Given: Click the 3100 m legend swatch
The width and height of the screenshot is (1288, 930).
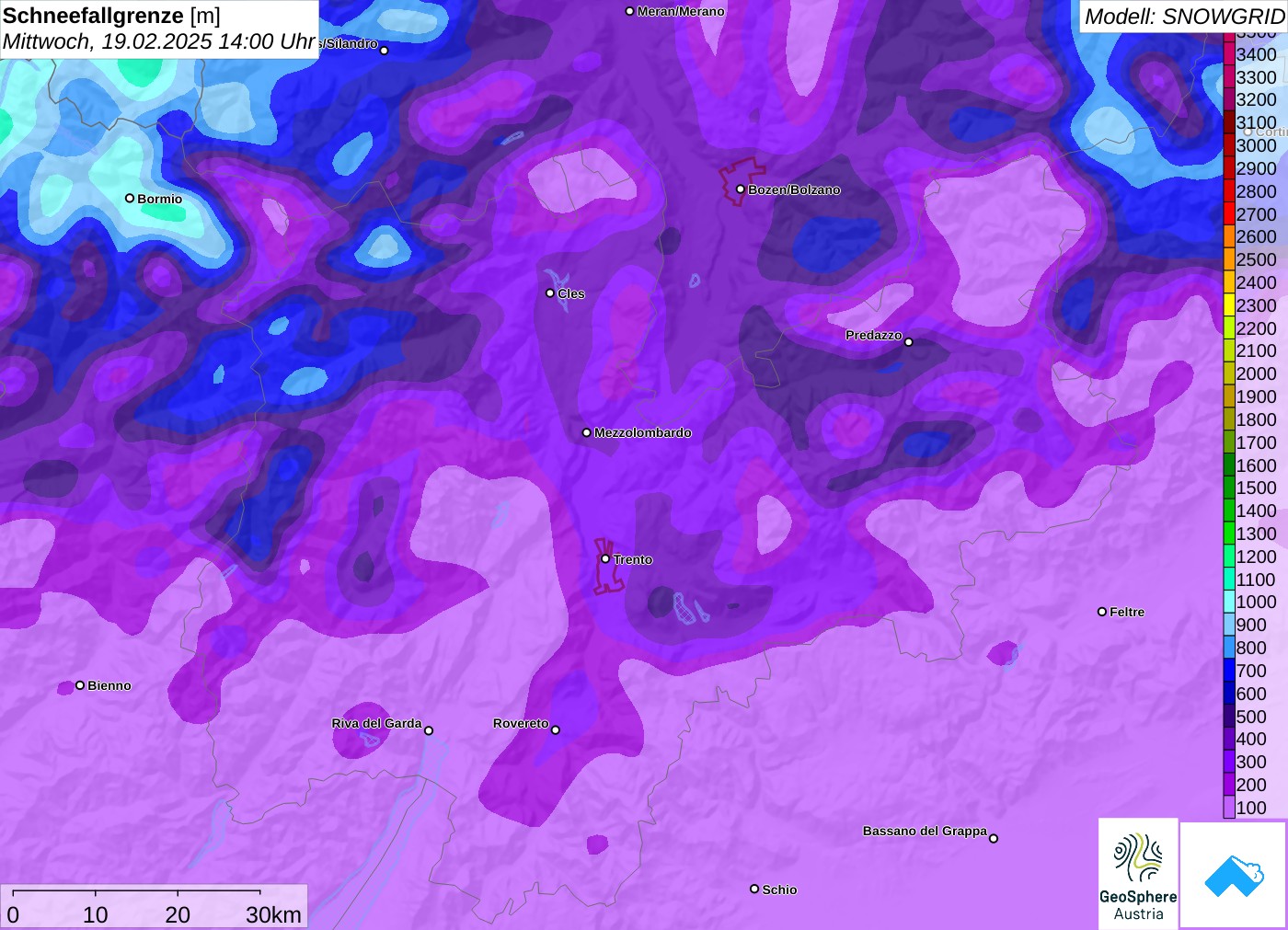Looking at the screenshot, I should pyautogui.click(x=1228, y=122).
